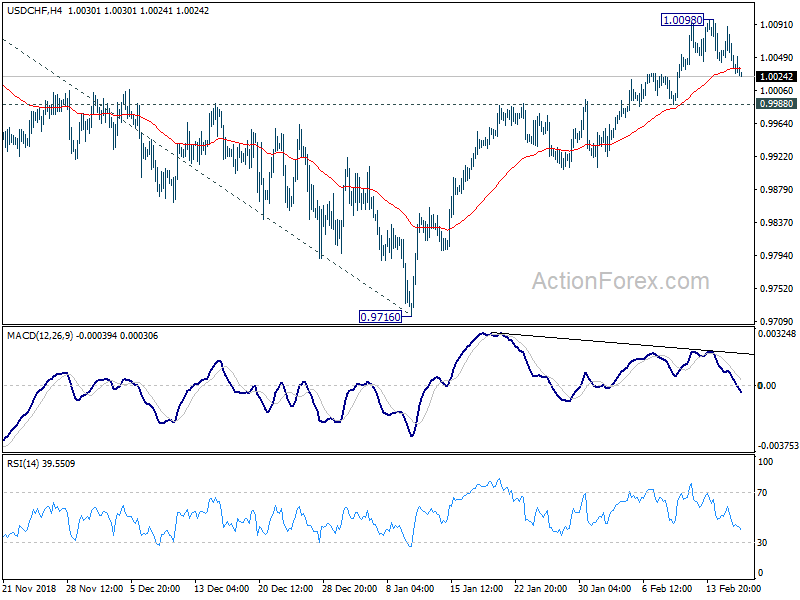
Task: Click the 0.97520 price axis value
Action: pyautogui.click(x=777, y=289)
